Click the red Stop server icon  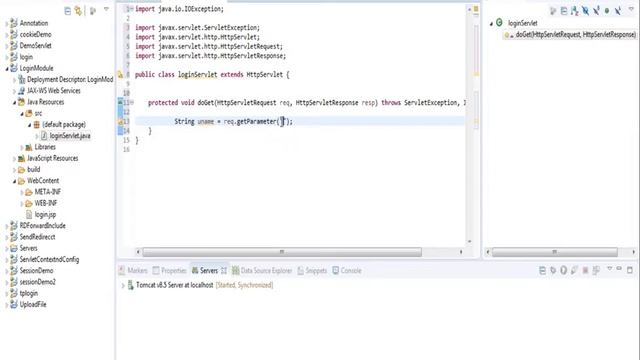585,270
